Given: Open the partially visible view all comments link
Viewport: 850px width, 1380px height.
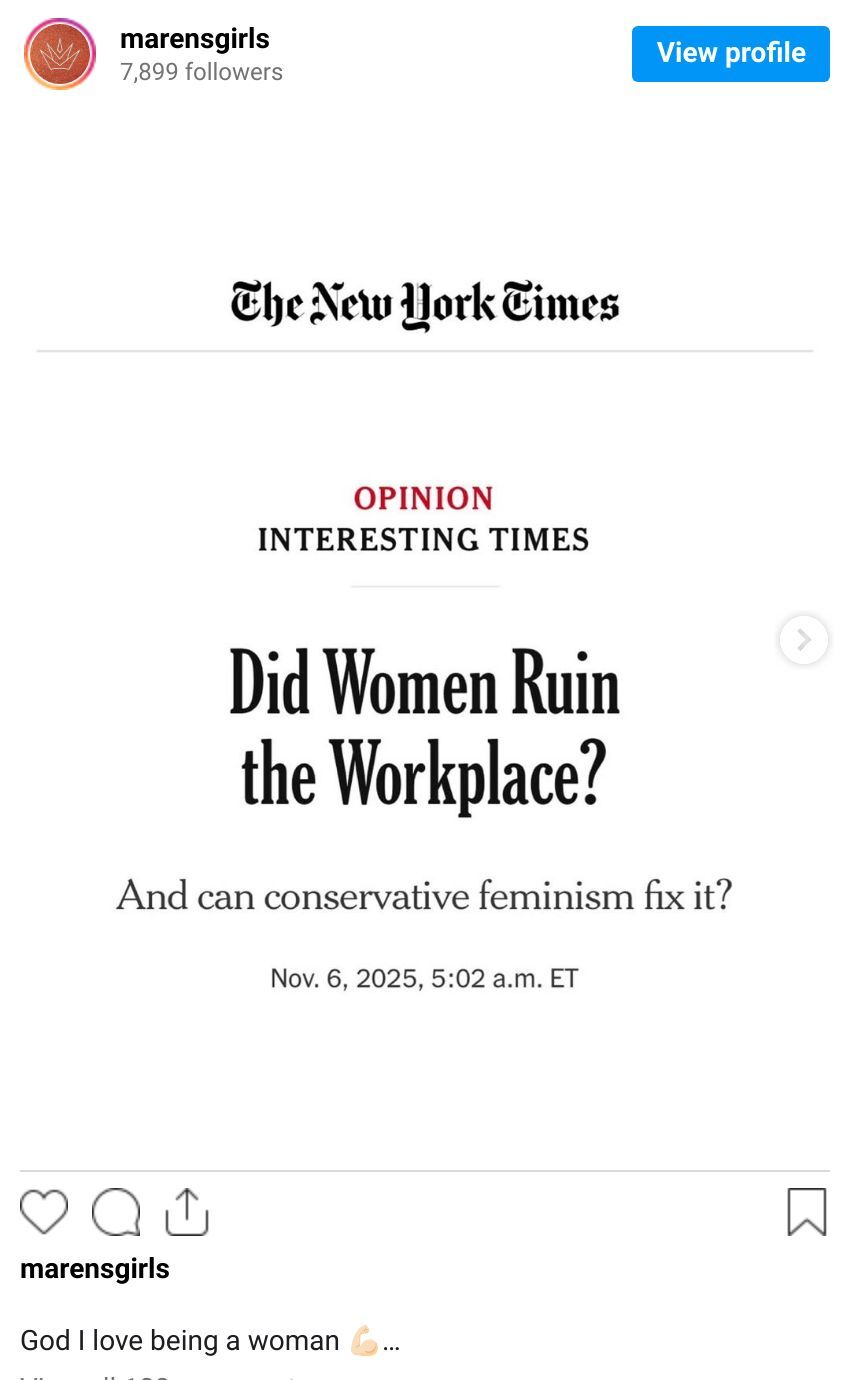Looking at the screenshot, I should pyautogui.click(x=160, y=1375).
